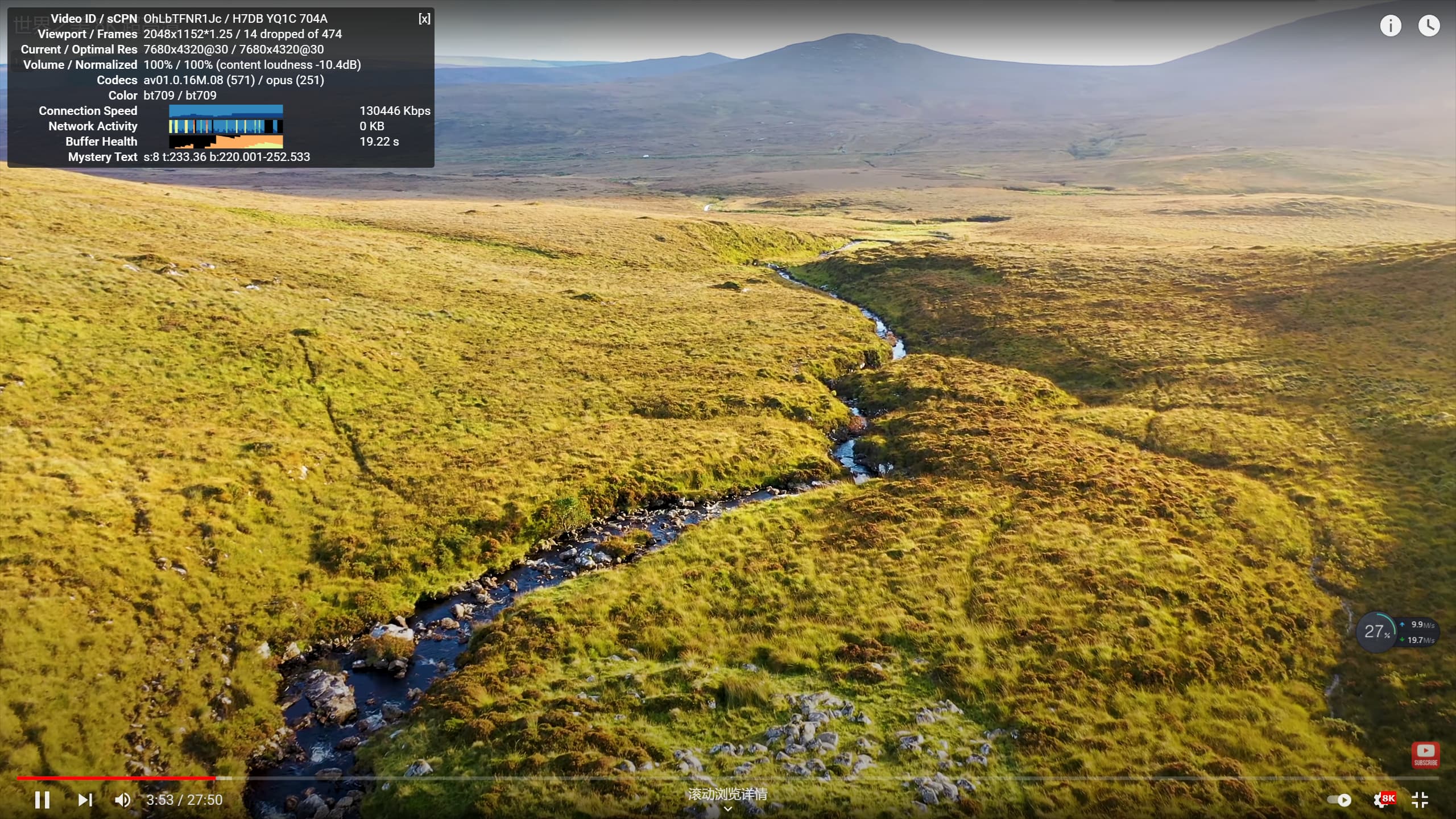The image size is (1456, 819).
Task: Click the info card icon
Action: click(x=1391, y=26)
